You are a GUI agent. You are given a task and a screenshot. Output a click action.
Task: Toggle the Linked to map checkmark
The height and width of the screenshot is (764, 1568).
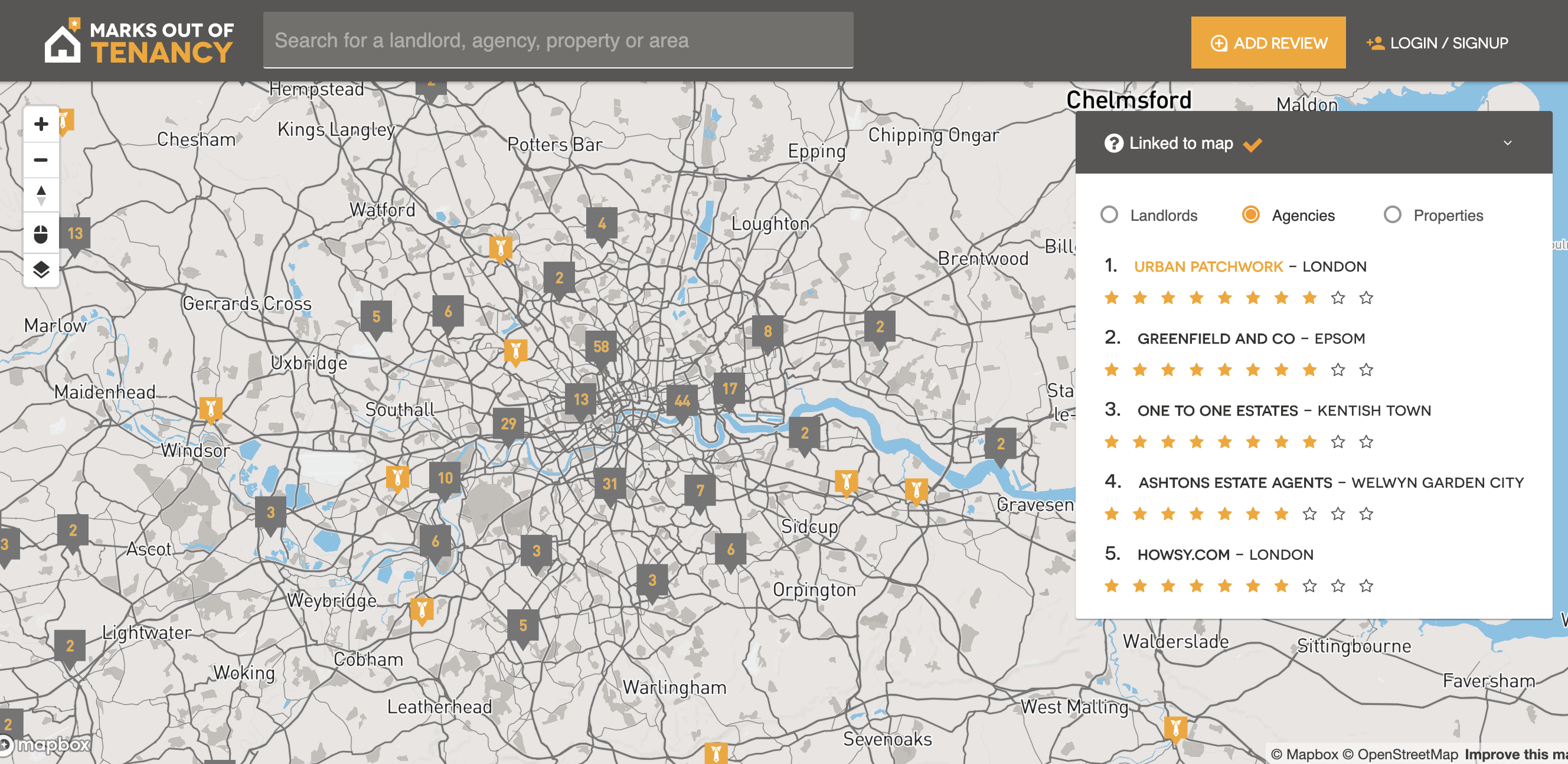pos(1252,144)
